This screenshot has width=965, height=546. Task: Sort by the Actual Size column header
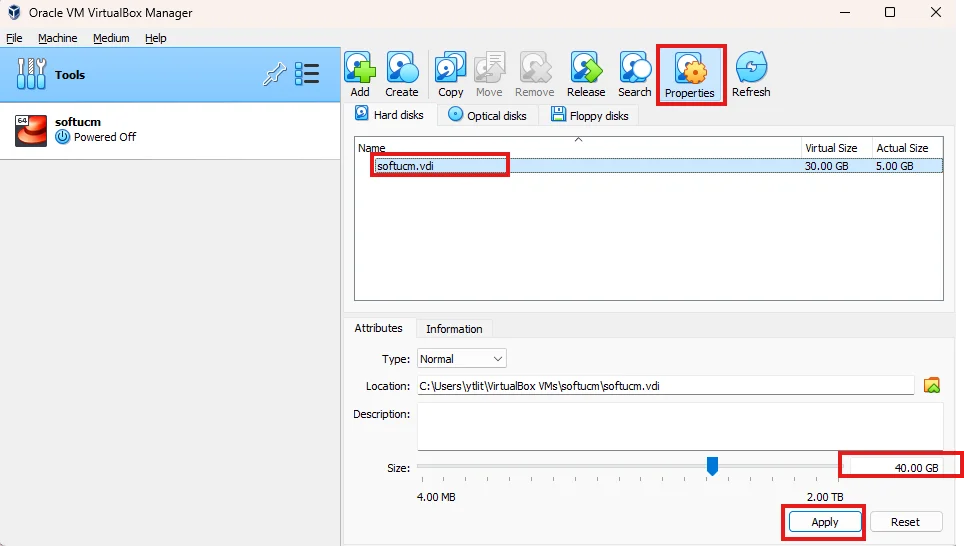[907, 148]
